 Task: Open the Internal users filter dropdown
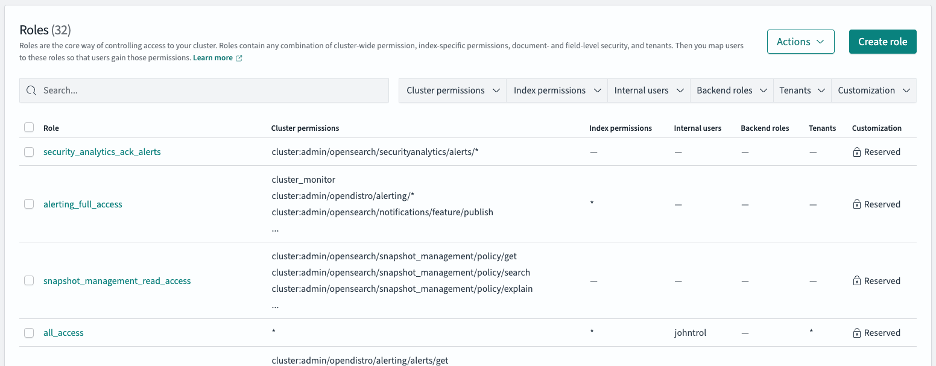coord(649,91)
